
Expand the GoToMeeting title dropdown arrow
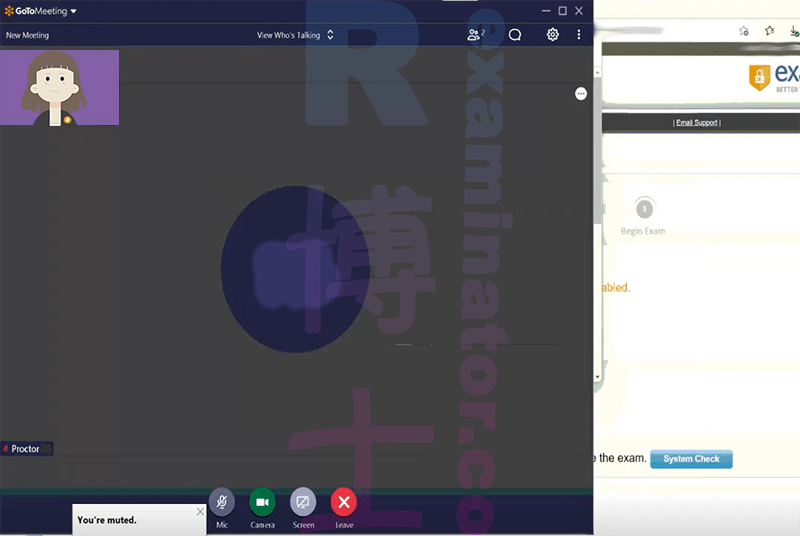(73, 11)
